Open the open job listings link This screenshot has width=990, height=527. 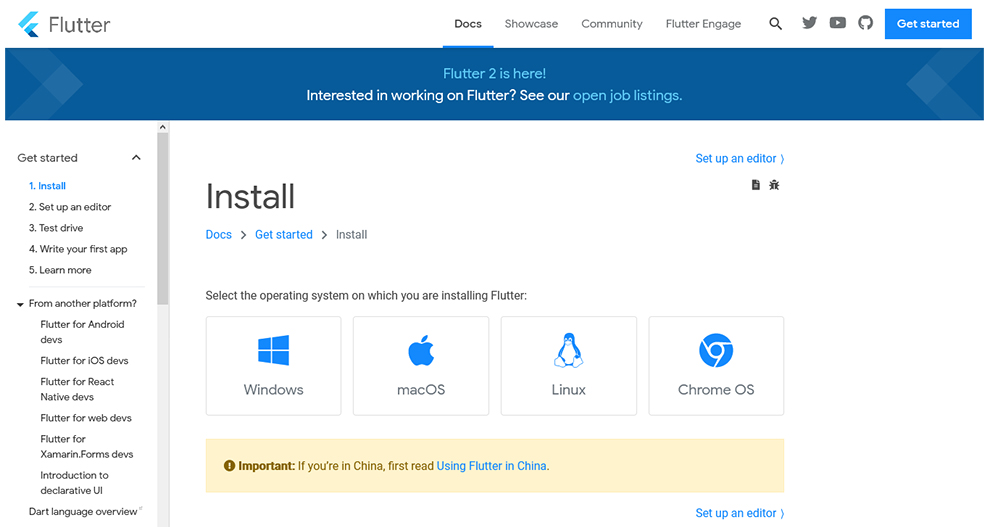pyautogui.click(x=628, y=95)
